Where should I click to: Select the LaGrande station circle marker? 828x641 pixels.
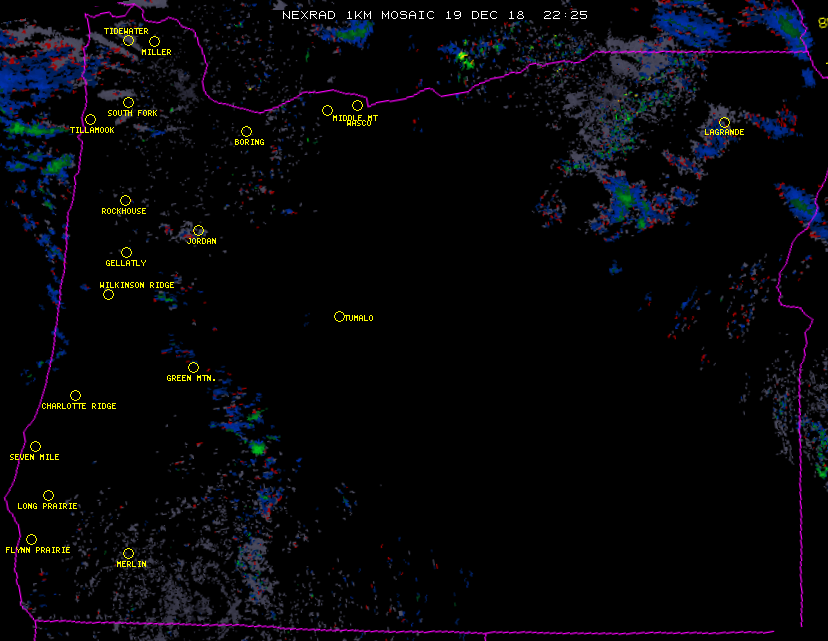point(724,122)
